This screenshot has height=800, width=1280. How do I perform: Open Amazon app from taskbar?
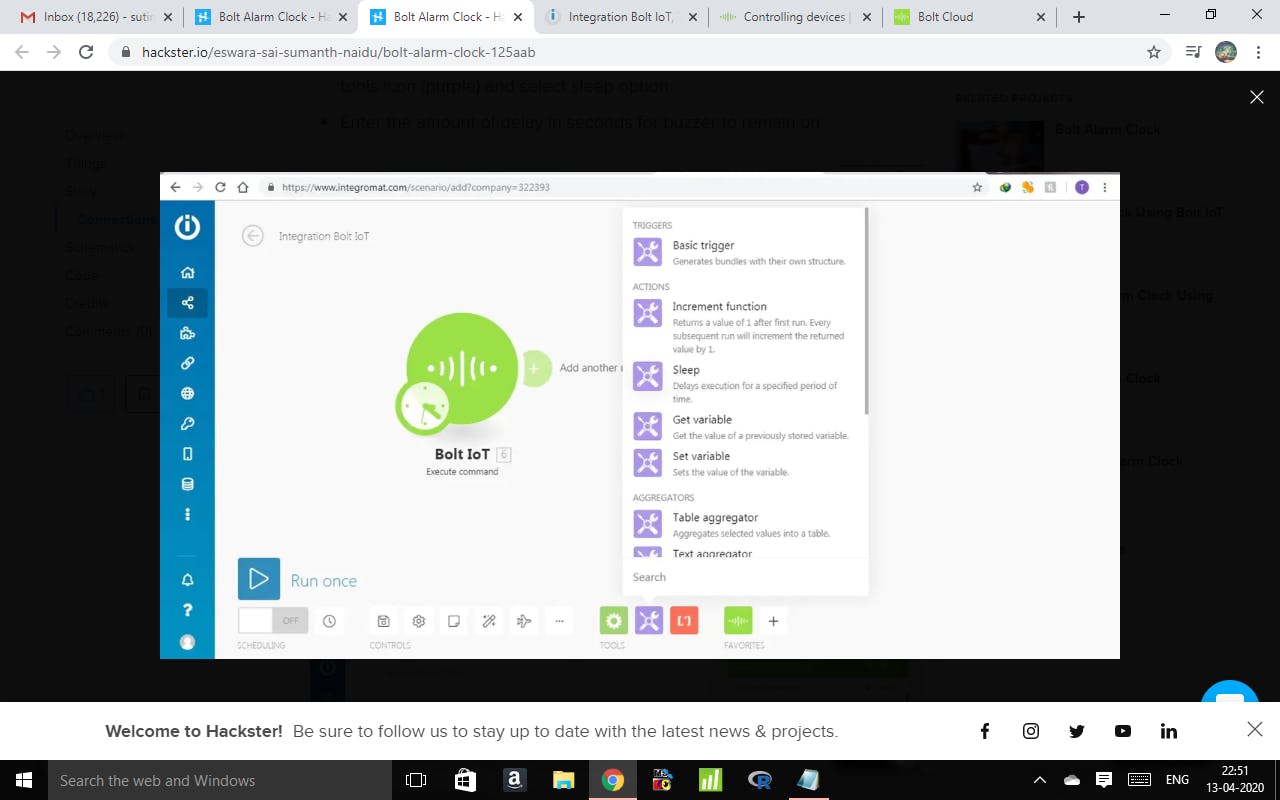[x=515, y=780]
